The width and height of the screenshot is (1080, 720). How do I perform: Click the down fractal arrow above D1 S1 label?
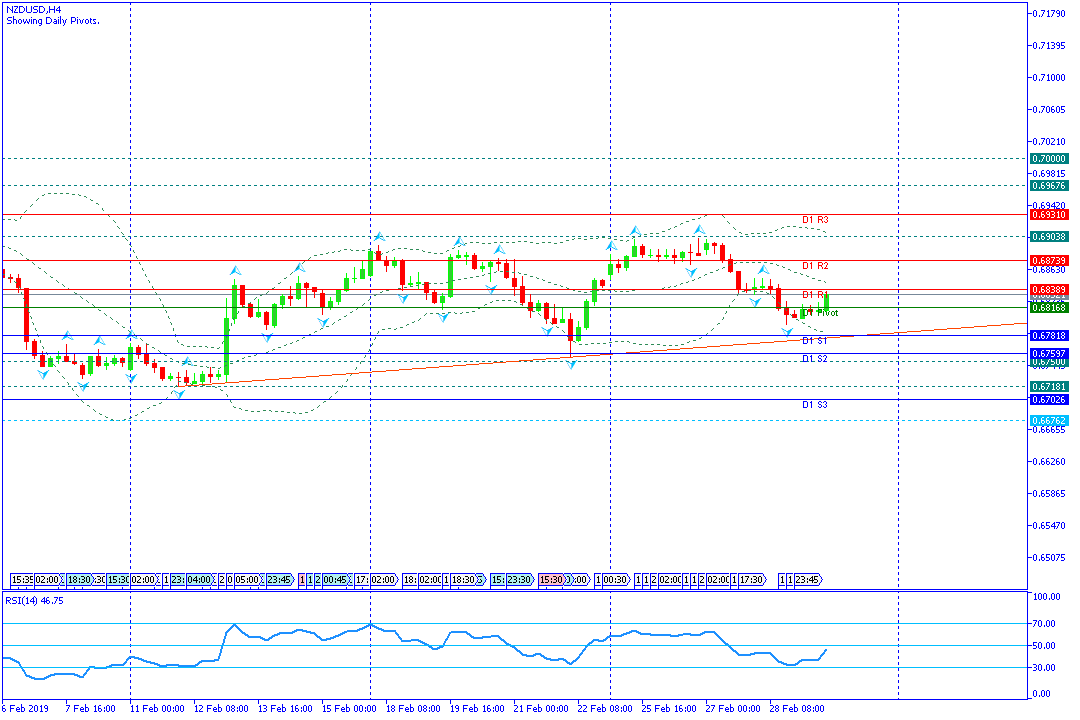[x=788, y=331]
